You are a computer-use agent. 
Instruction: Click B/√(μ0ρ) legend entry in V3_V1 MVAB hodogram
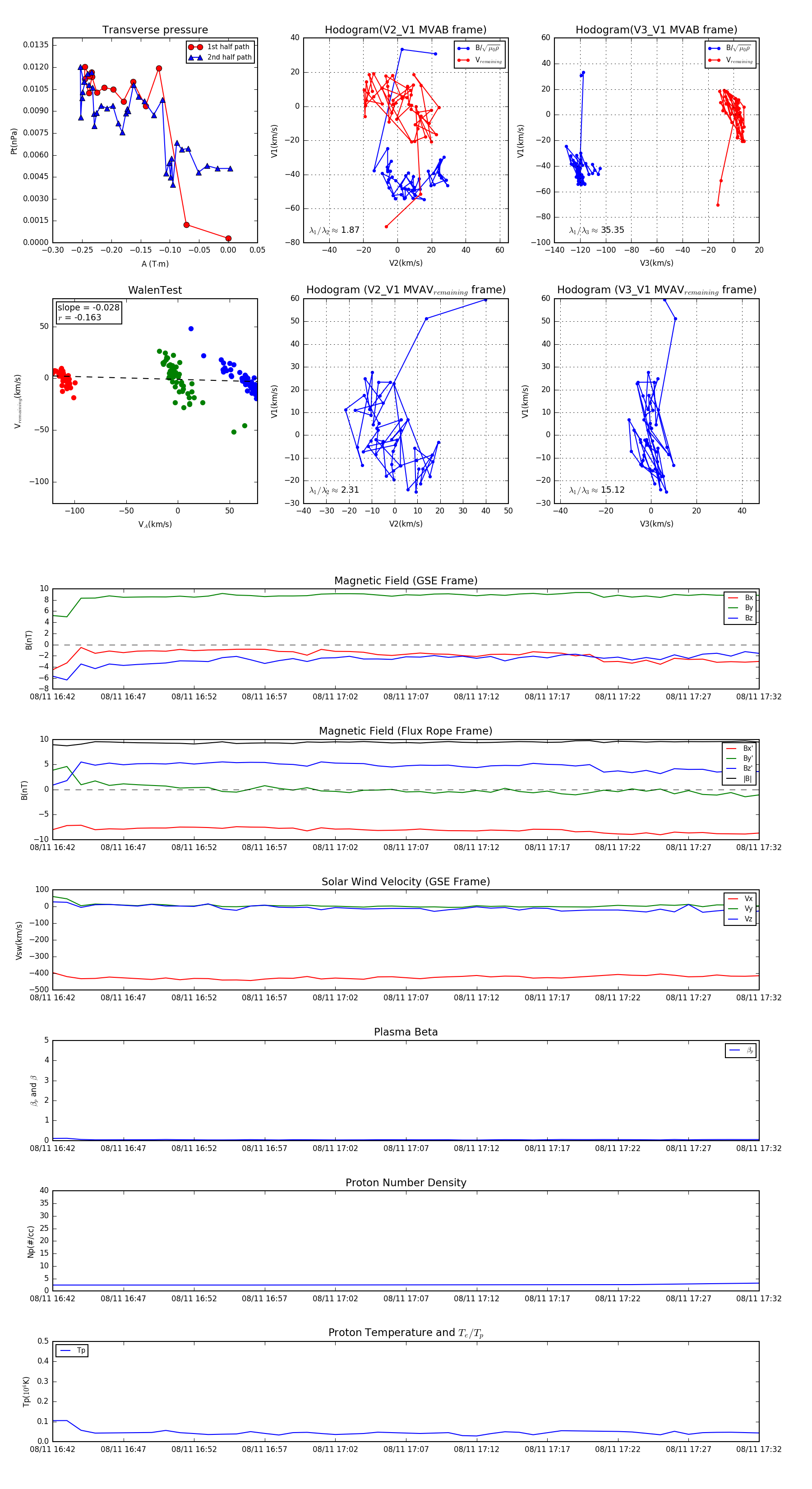click(730, 49)
